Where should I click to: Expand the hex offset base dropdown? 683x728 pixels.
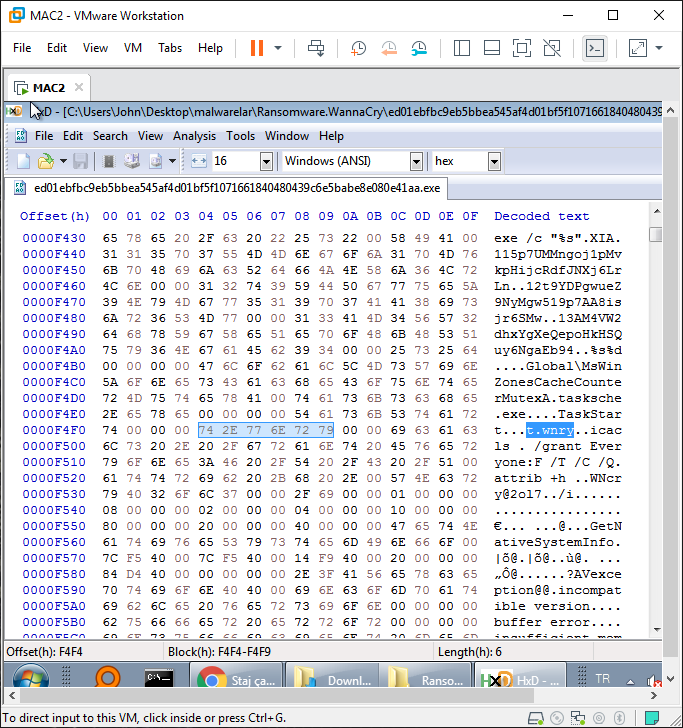click(494, 162)
